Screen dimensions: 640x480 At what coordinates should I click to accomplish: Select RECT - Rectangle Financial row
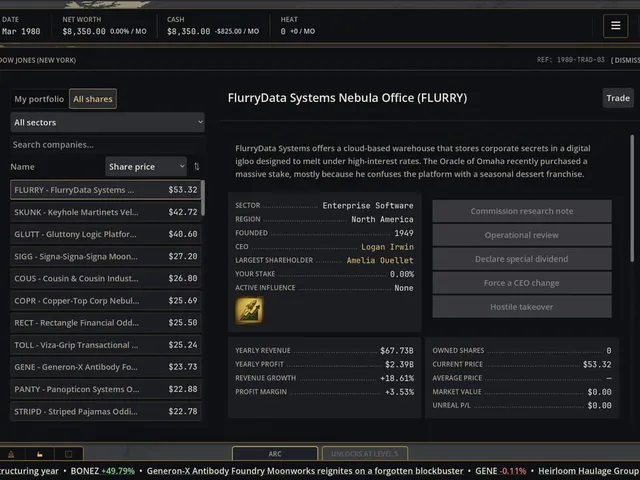coord(106,322)
